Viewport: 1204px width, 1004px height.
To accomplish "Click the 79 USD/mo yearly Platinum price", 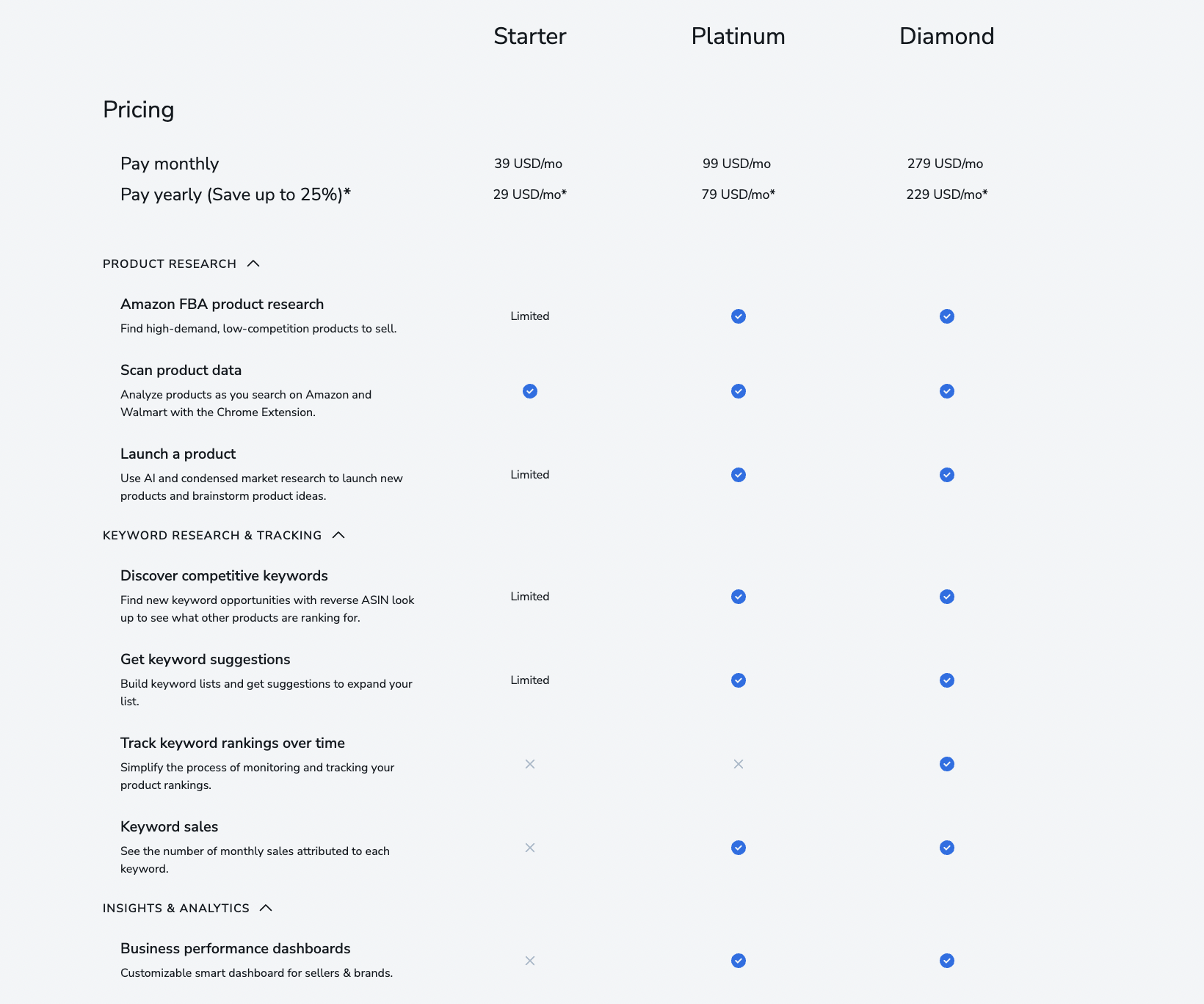I will [x=738, y=194].
